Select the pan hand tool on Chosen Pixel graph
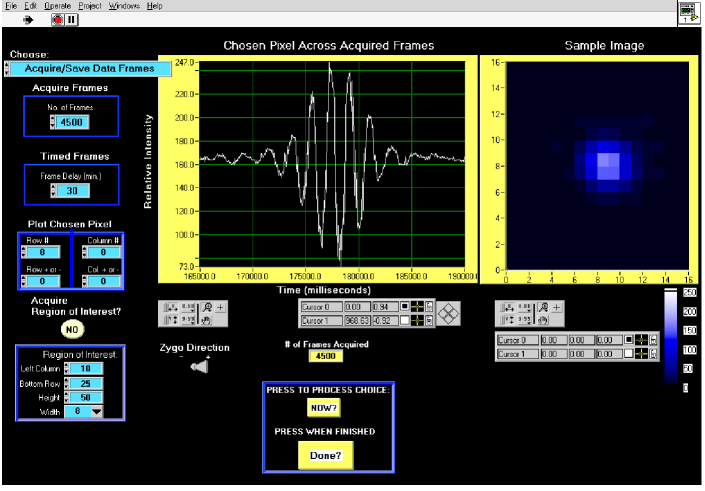This screenshot has height=491, width=705. 206,320
